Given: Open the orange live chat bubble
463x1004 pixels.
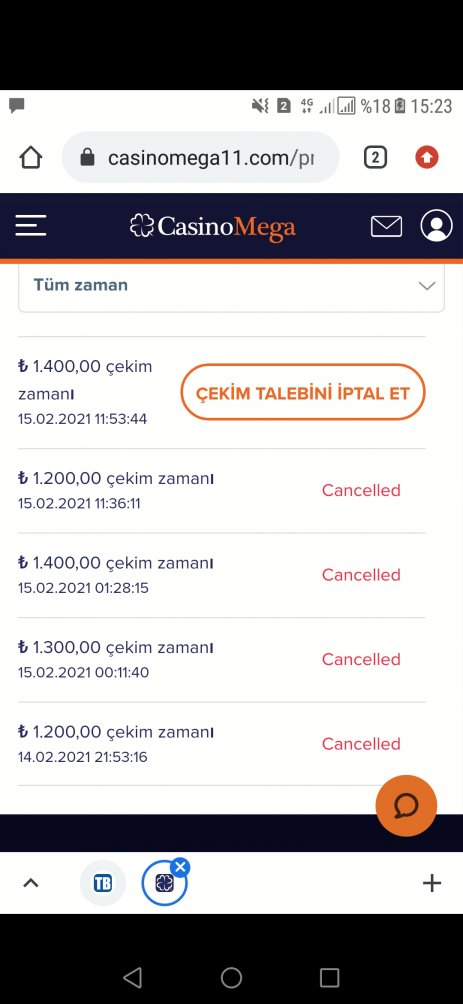Looking at the screenshot, I should pos(406,806).
